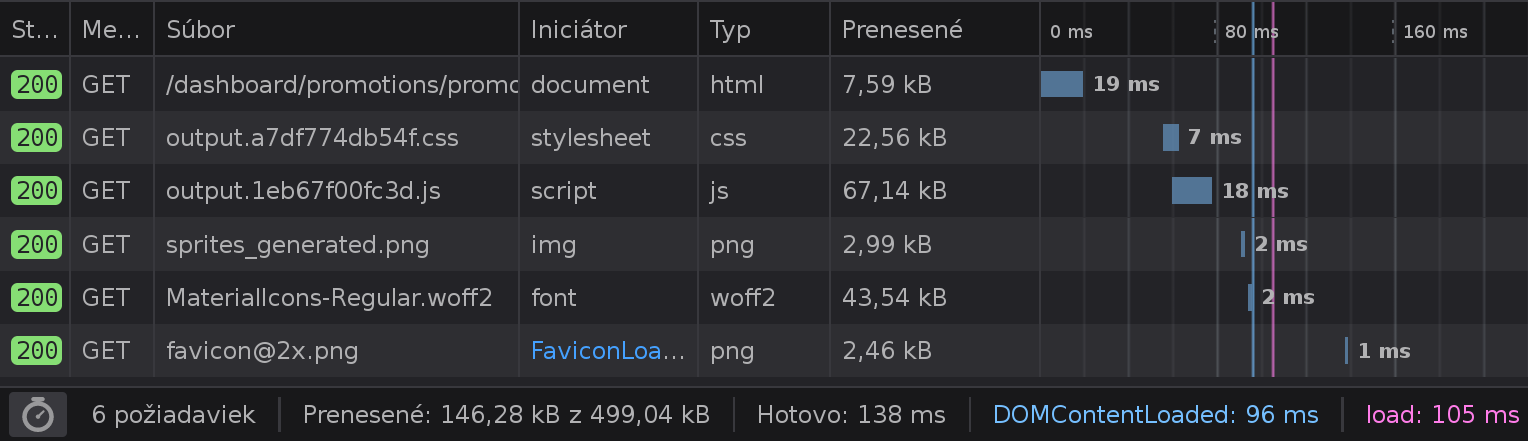Click the load: 105 ms label
The height and width of the screenshot is (441, 1528).
(x=1443, y=414)
